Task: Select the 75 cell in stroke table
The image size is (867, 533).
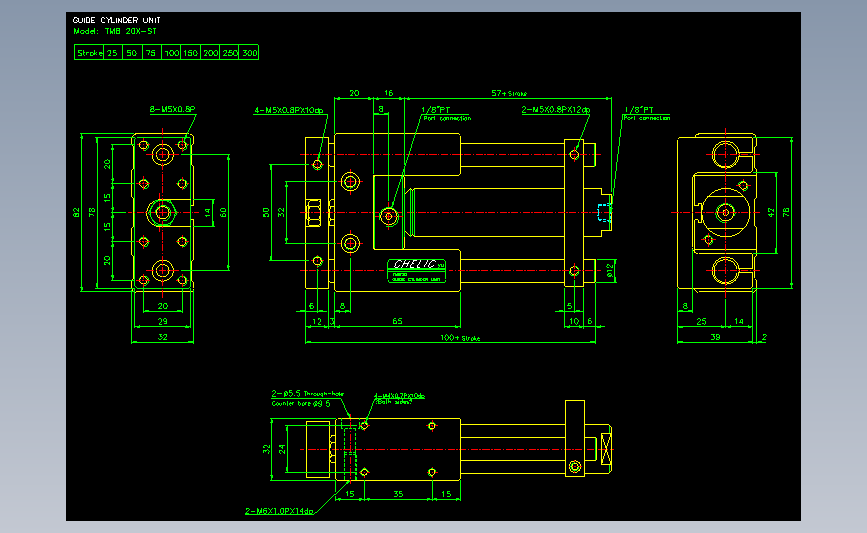Action: click(x=151, y=53)
